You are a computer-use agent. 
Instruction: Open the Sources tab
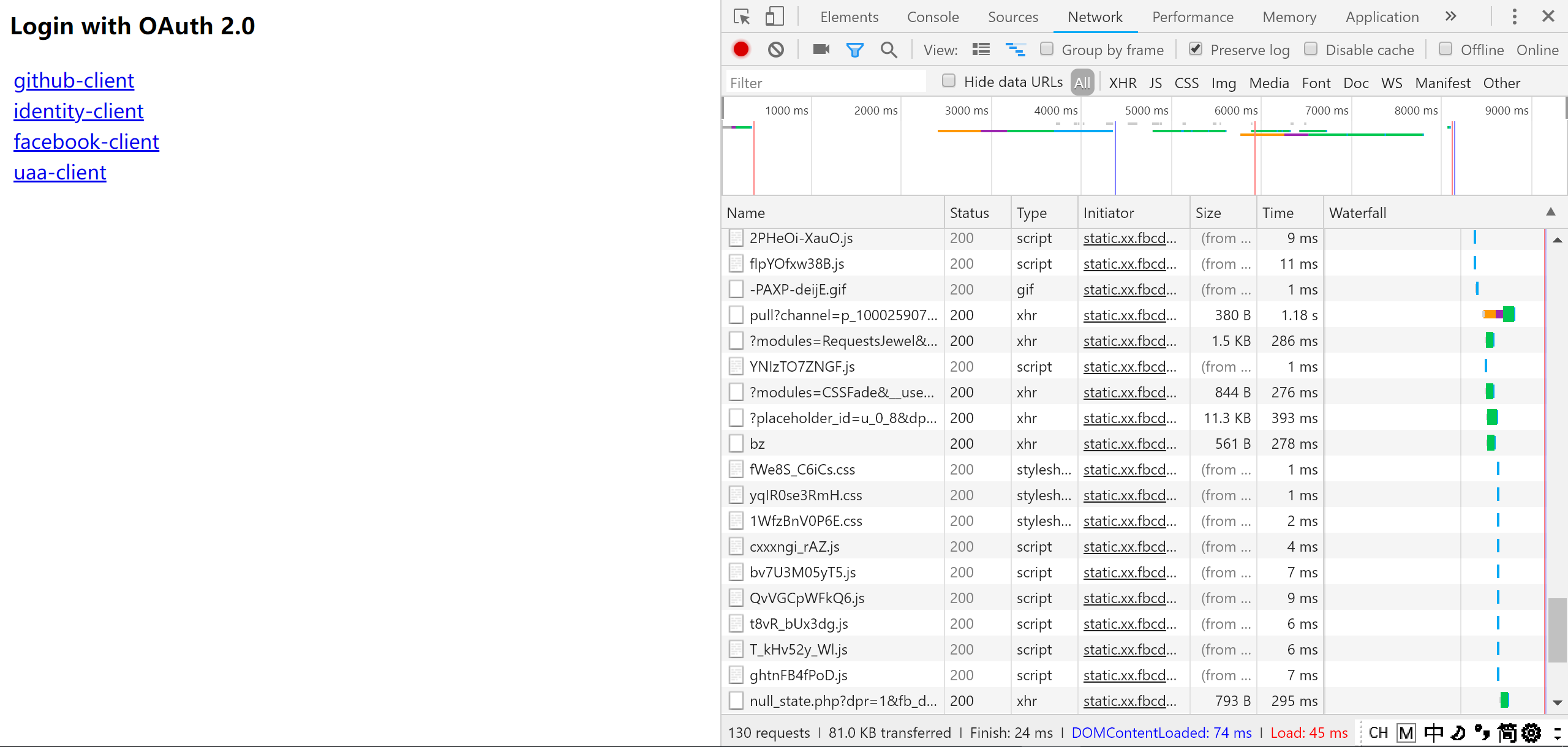point(1012,17)
